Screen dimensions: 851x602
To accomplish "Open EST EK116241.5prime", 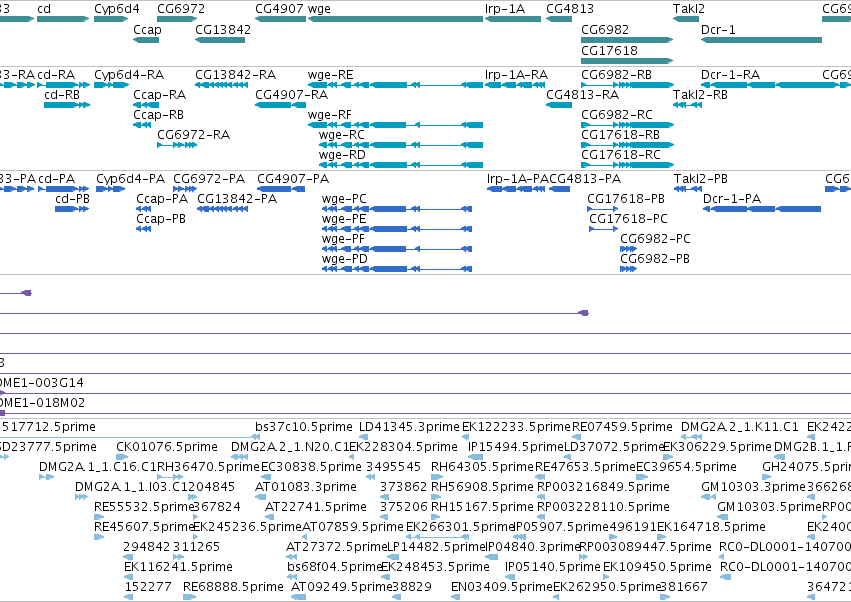I will [178, 567].
